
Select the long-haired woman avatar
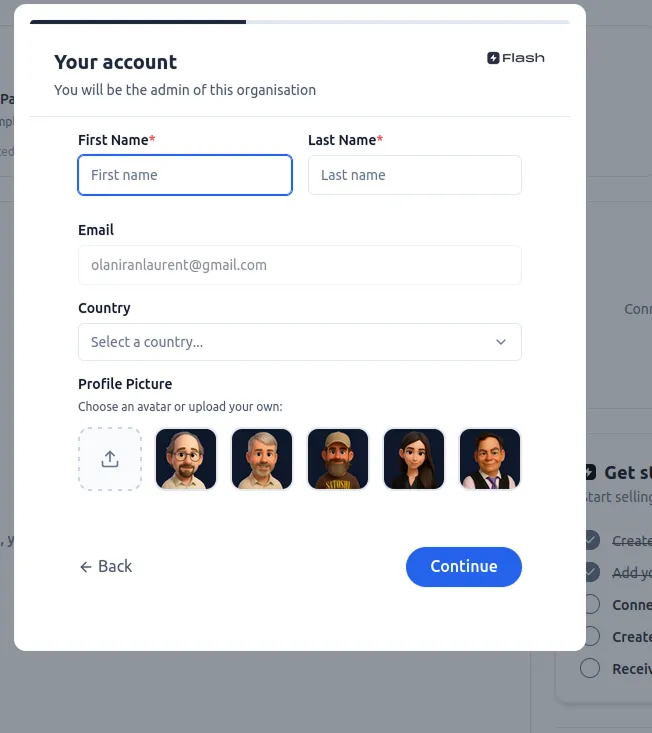point(414,459)
